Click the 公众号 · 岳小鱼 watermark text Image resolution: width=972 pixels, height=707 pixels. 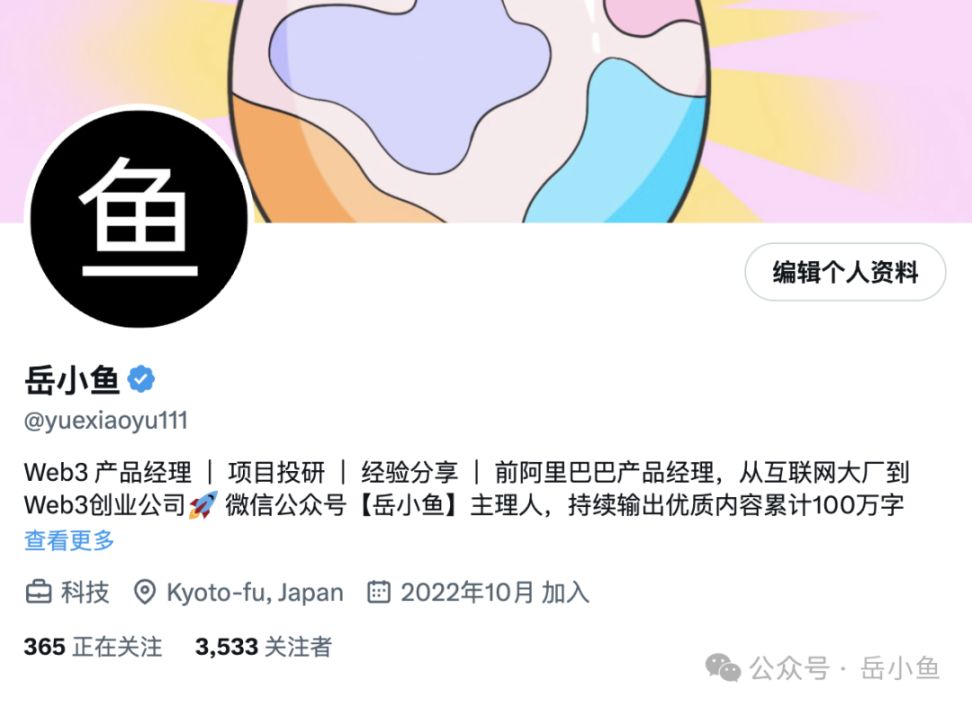[844, 669]
